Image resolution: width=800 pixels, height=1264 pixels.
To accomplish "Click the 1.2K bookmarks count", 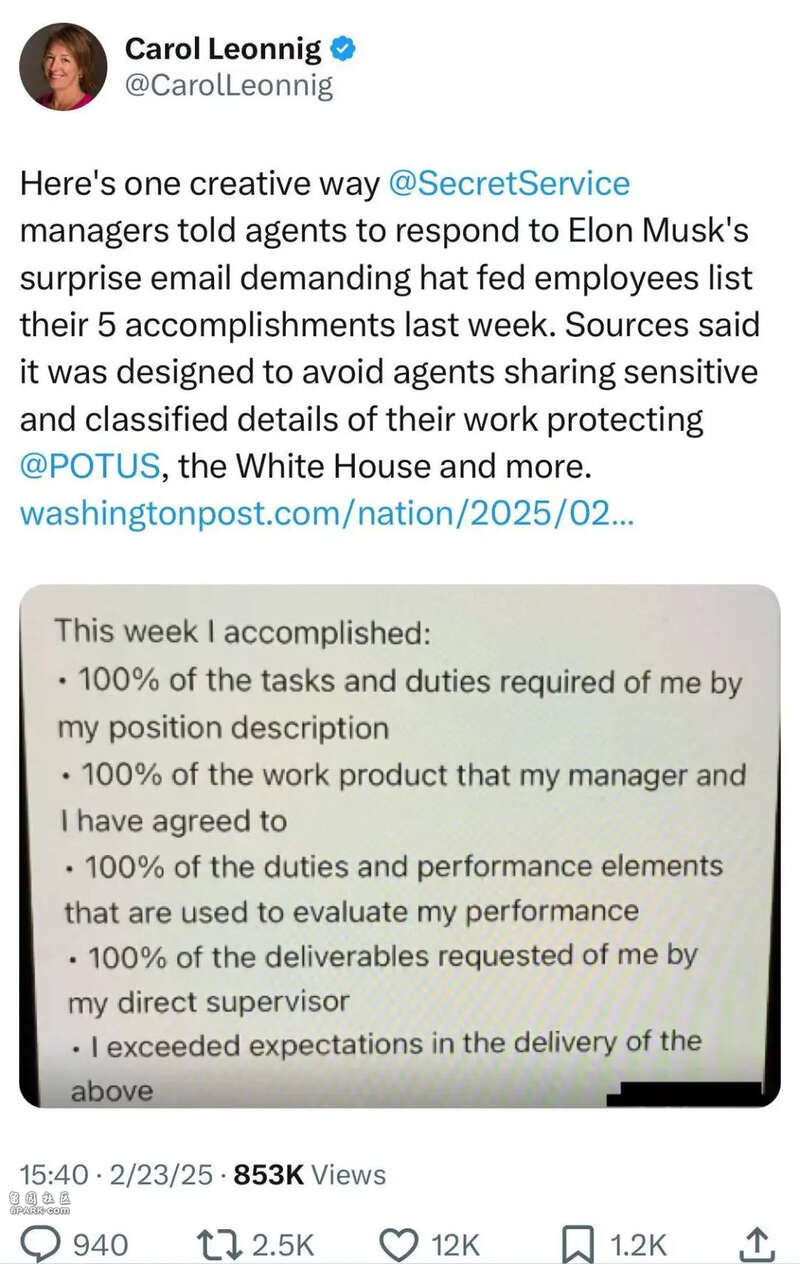I will coord(638,1244).
